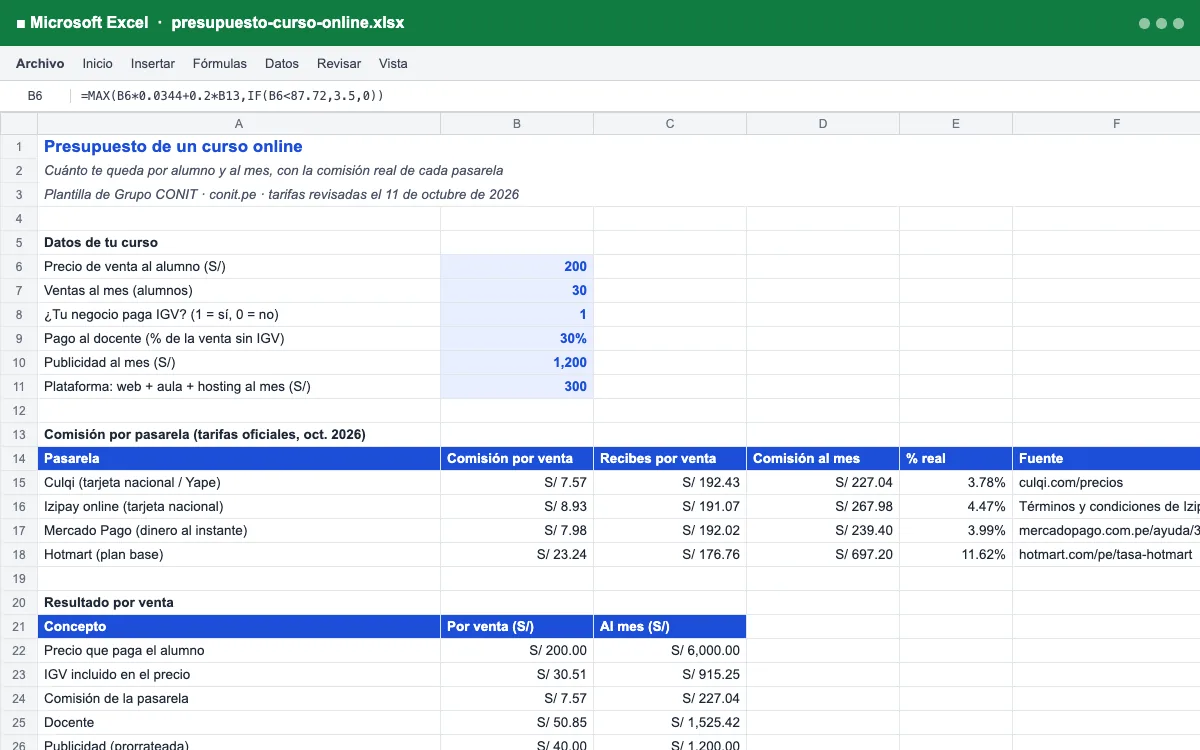Select IGV flag cell with value 1

pyautogui.click(x=517, y=314)
